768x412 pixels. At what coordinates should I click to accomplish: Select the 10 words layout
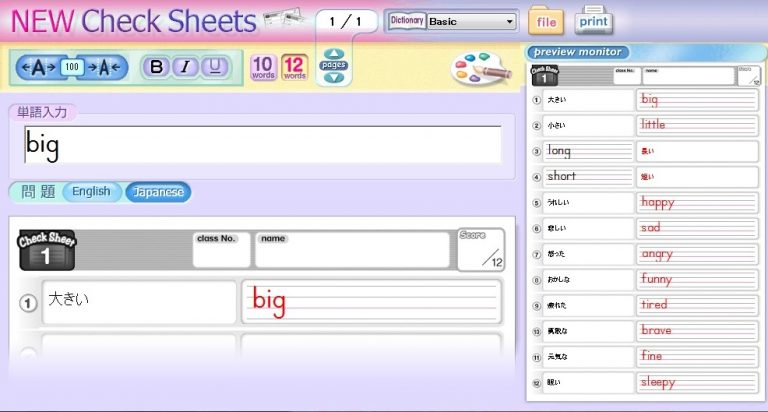click(263, 67)
